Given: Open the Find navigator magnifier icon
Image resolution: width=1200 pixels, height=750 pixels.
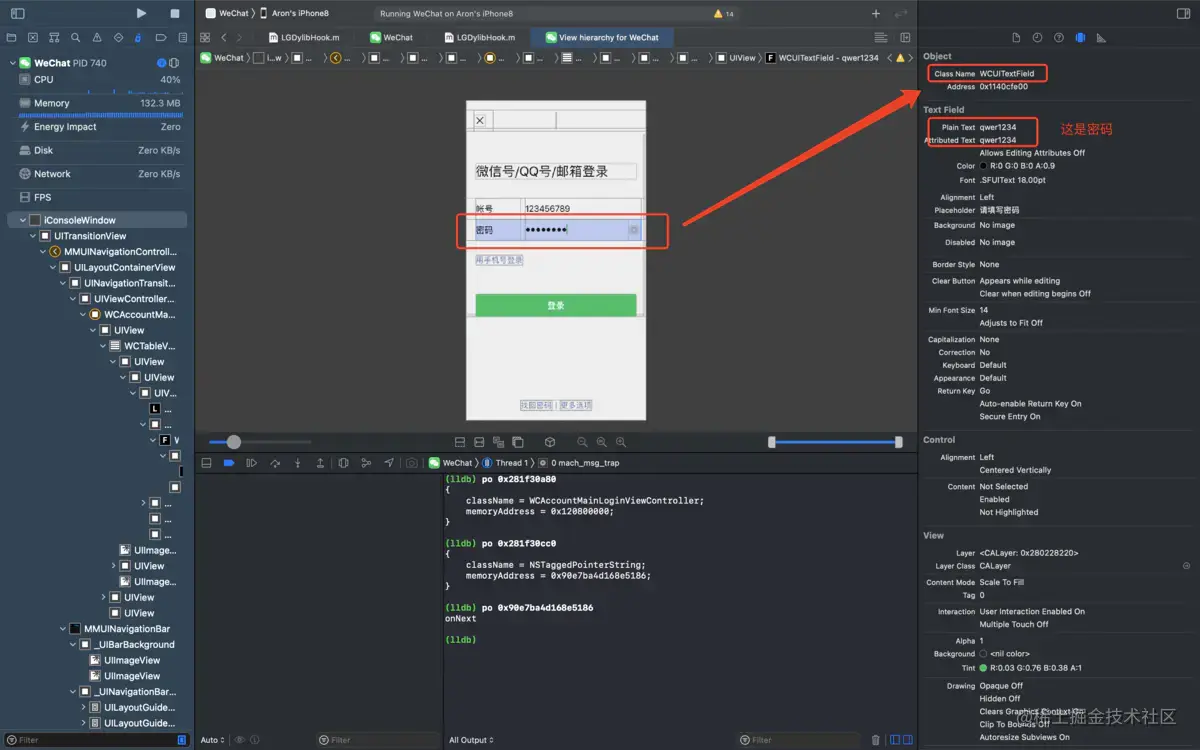Looking at the screenshot, I should (x=75, y=37).
